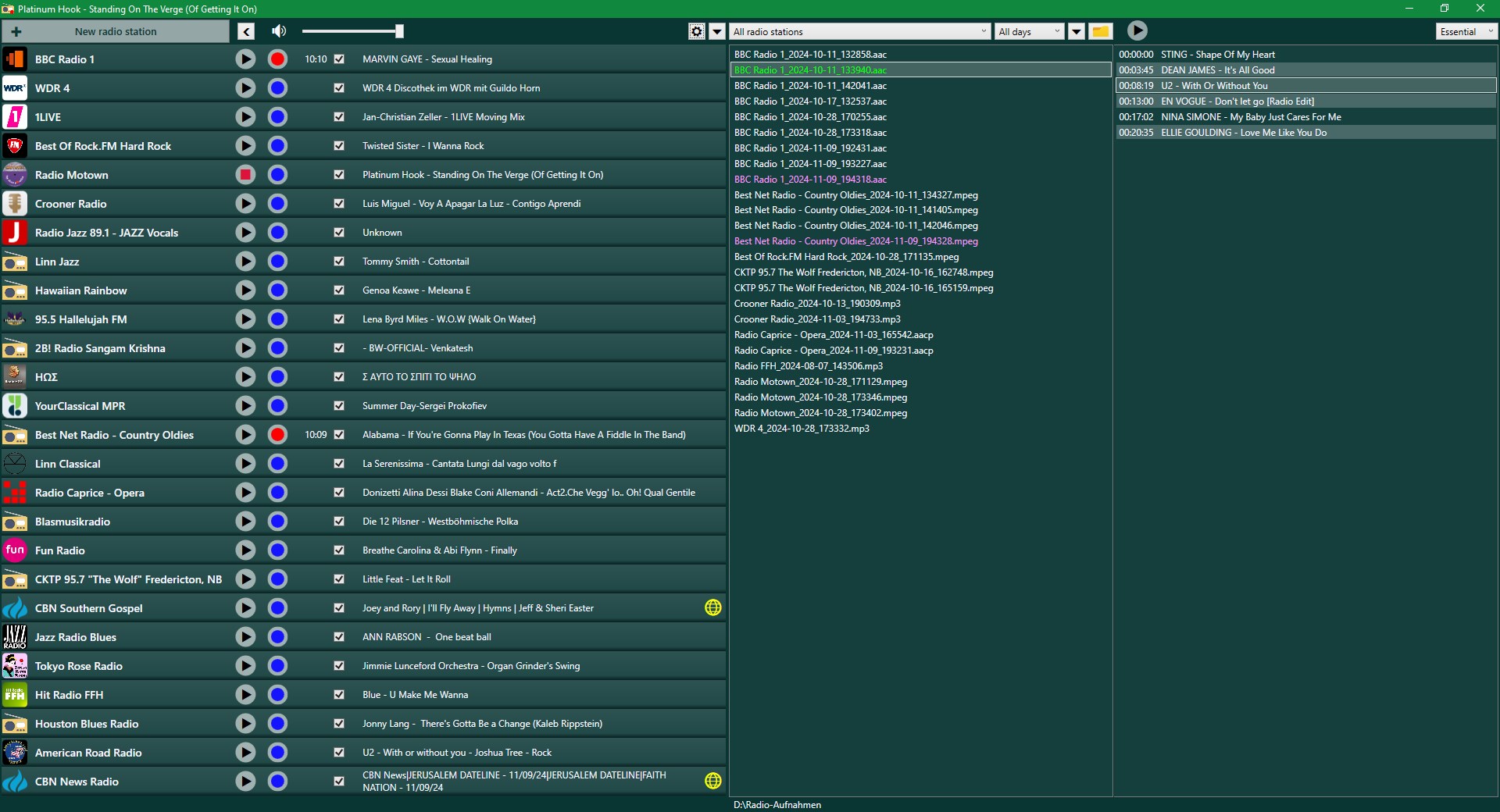Stop playback of Radio Motown
1500x812 pixels.
[245, 174]
